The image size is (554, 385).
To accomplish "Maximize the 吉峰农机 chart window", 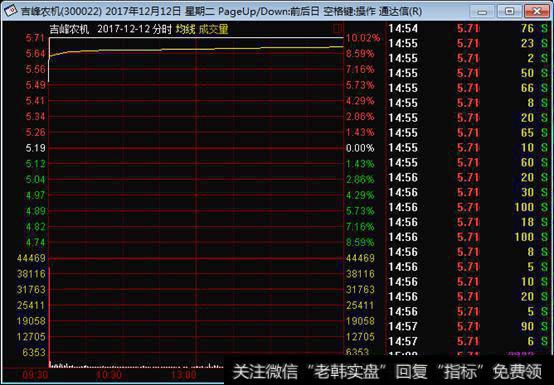I will tap(509, 12).
